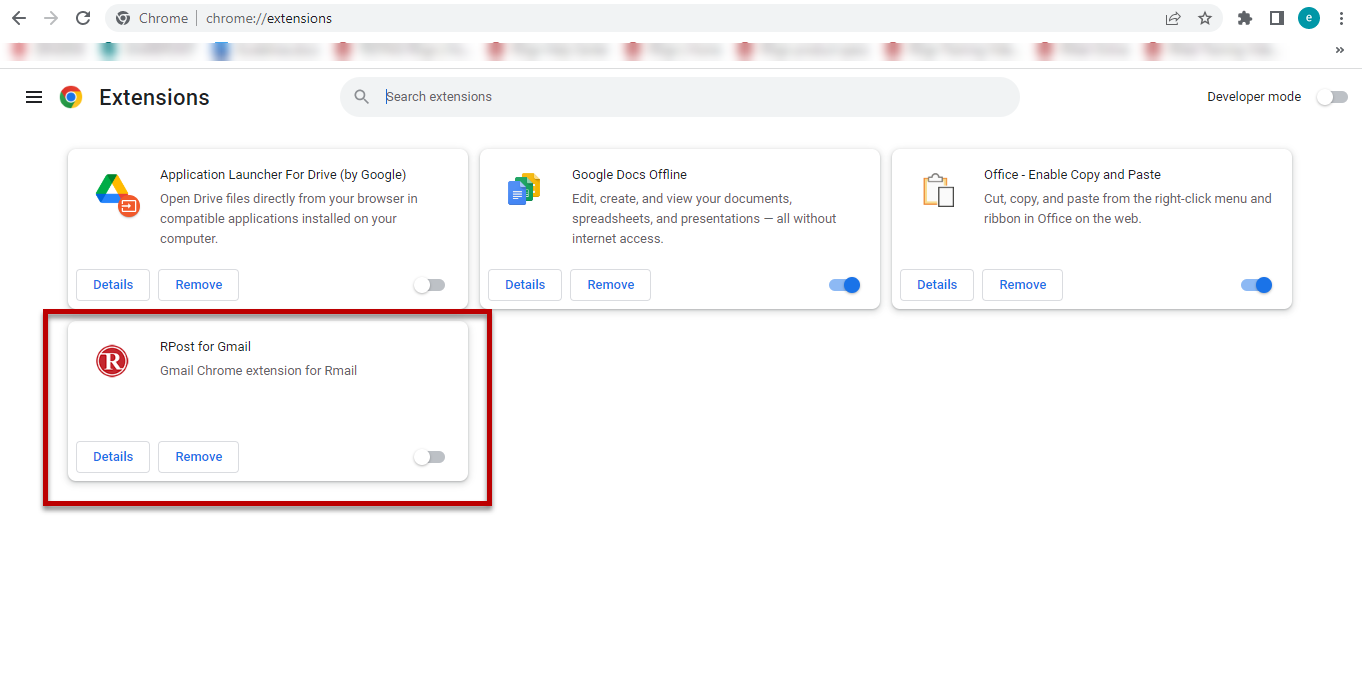This screenshot has width=1362, height=680.
Task: Open Chrome three-dot menu
Action: click(x=1341, y=18)
